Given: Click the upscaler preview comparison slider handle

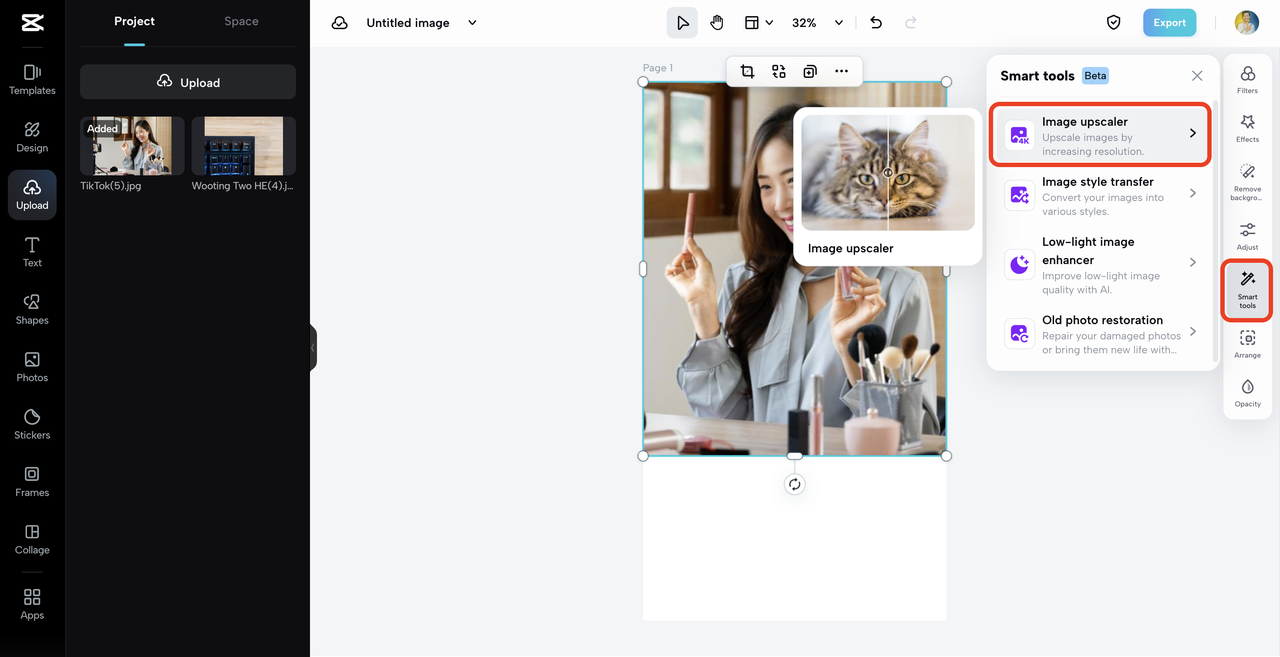Looking at the screenshot, I should (x=888, y=173).
